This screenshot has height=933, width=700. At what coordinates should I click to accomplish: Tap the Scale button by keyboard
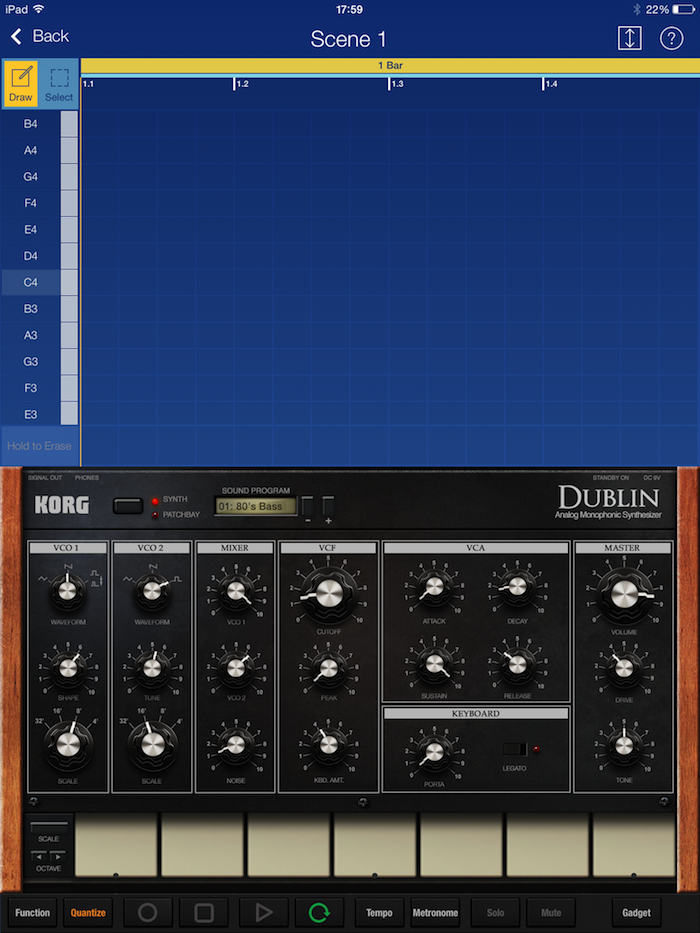click(49, 826)
